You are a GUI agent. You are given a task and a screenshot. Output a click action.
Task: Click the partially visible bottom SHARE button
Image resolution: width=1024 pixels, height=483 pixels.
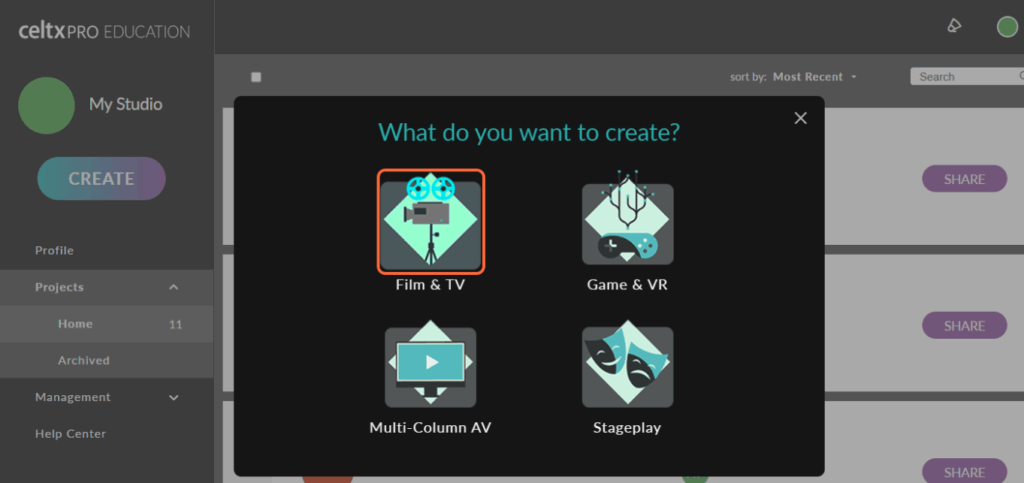click(965, 471)
